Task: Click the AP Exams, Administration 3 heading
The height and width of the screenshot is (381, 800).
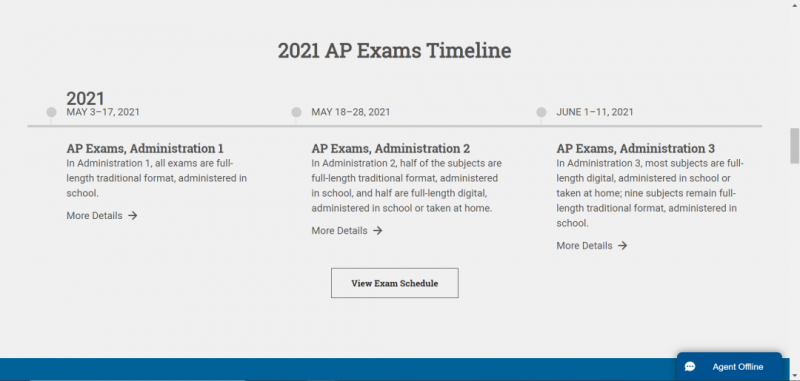Action: click(x=635, y=148)
